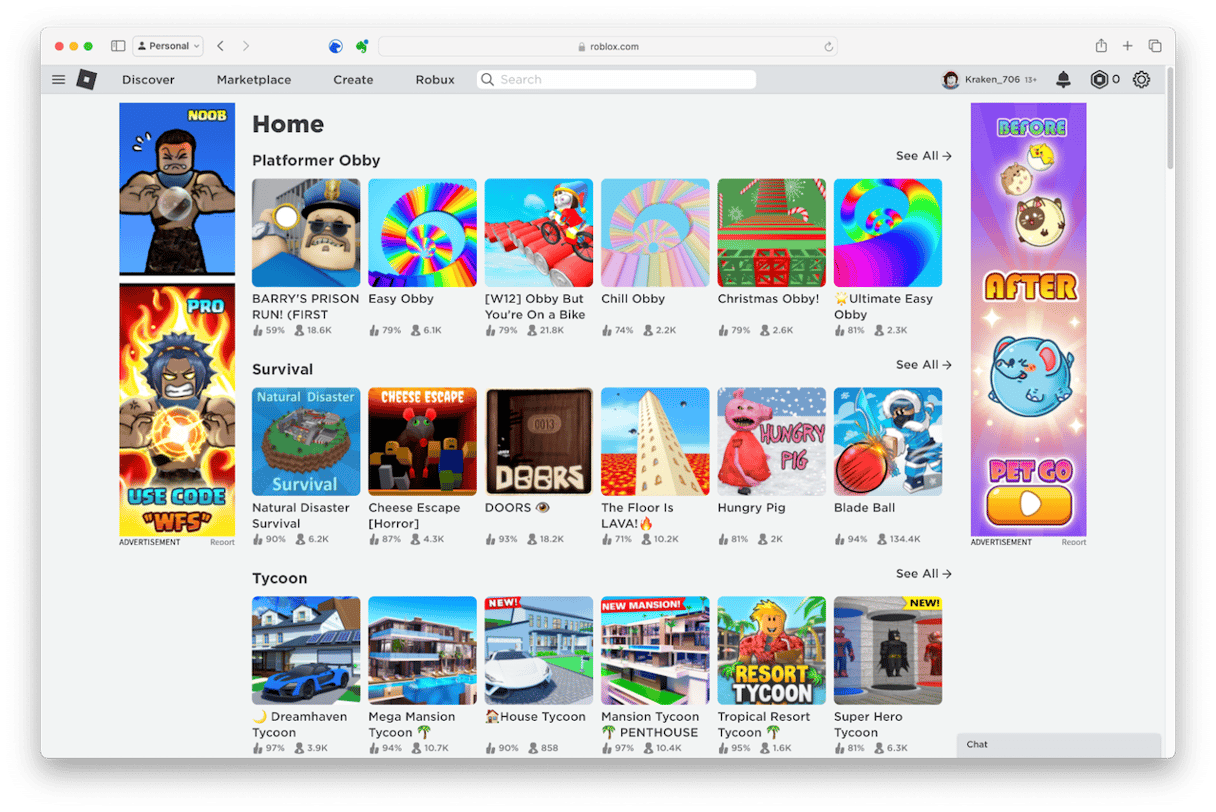
Task: Open the Create tab
Action: (353, 80)
